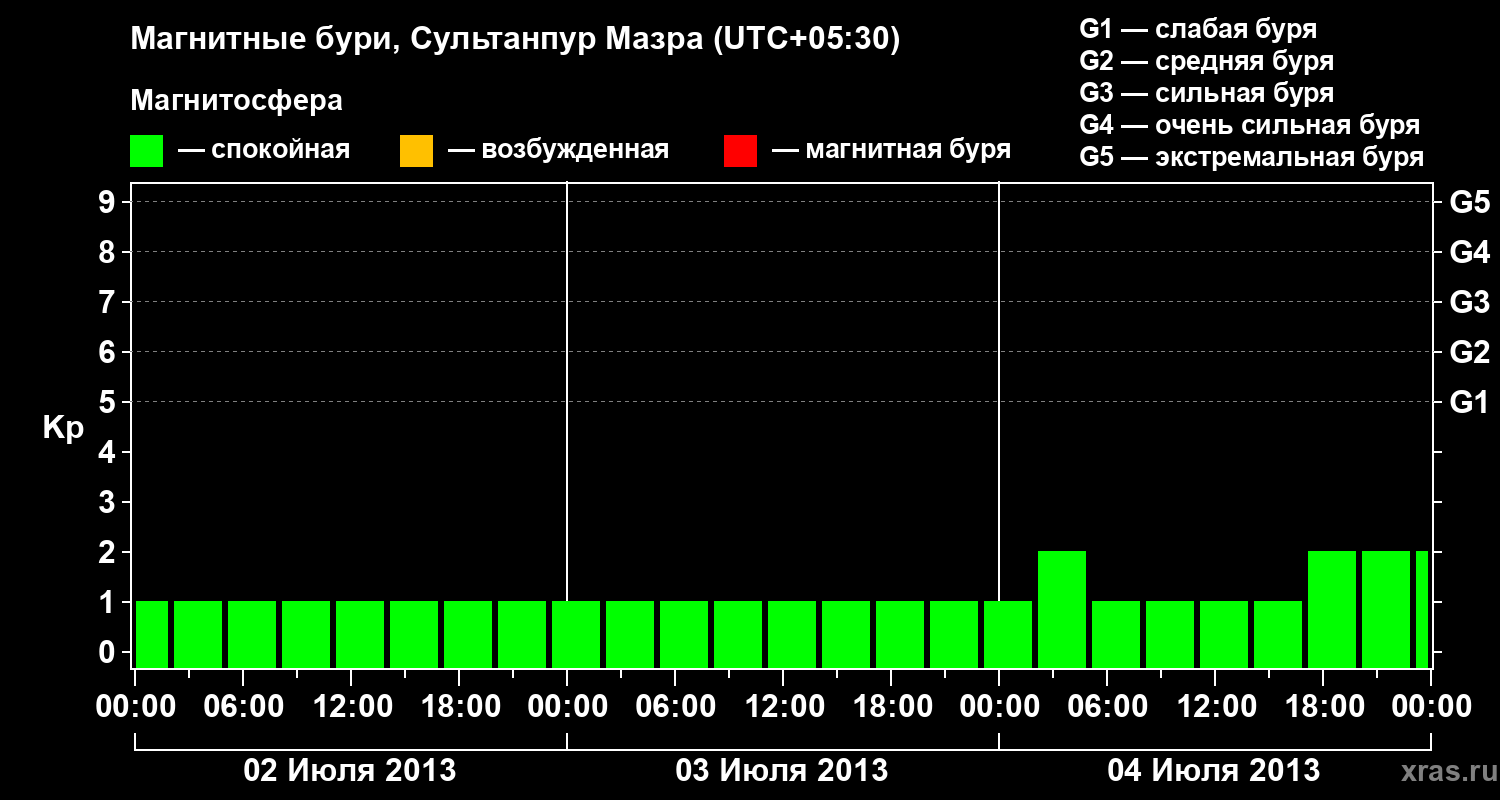Screen dimensions: 1500x800
Task: Click the first Kp bar of 02 Июля
Action: click(x=152, y=634)
